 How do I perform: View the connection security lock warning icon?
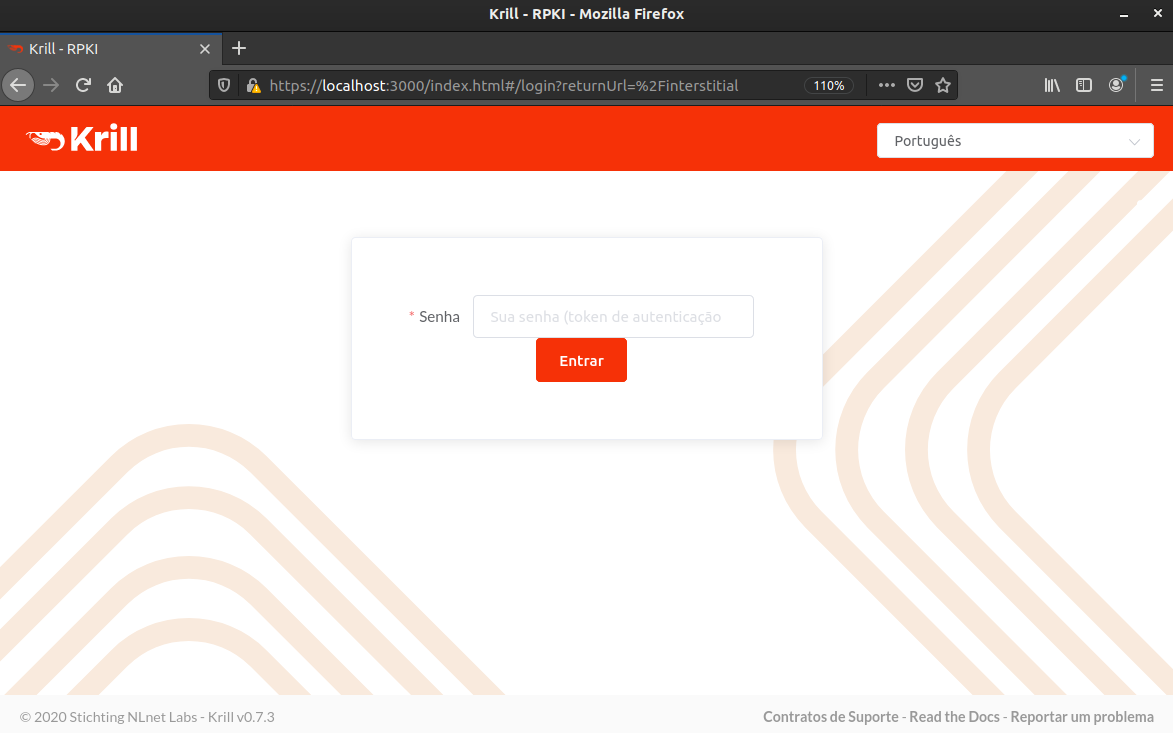pyautogui.click(x=254, y=85)
